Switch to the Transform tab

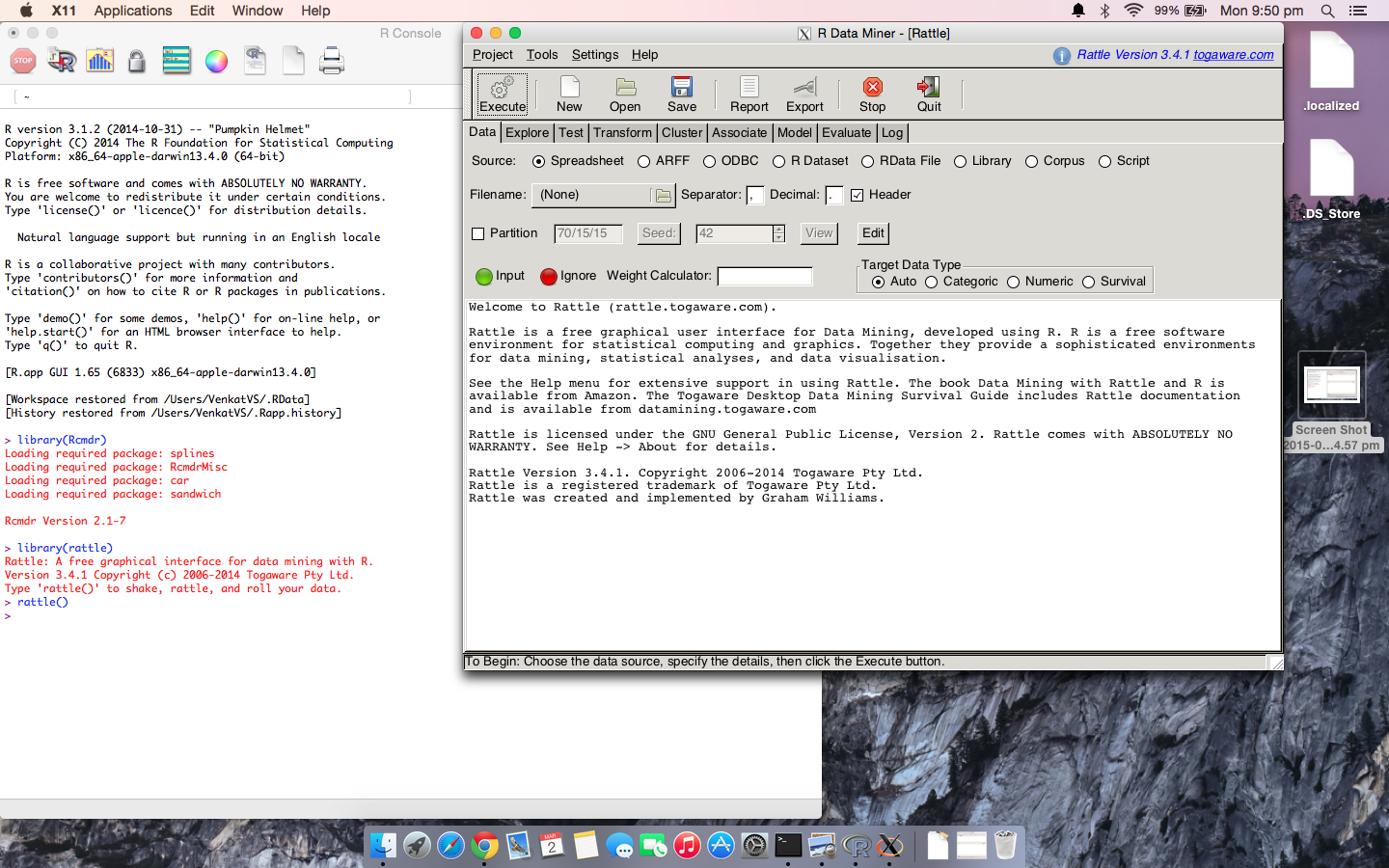click(622, 133)
